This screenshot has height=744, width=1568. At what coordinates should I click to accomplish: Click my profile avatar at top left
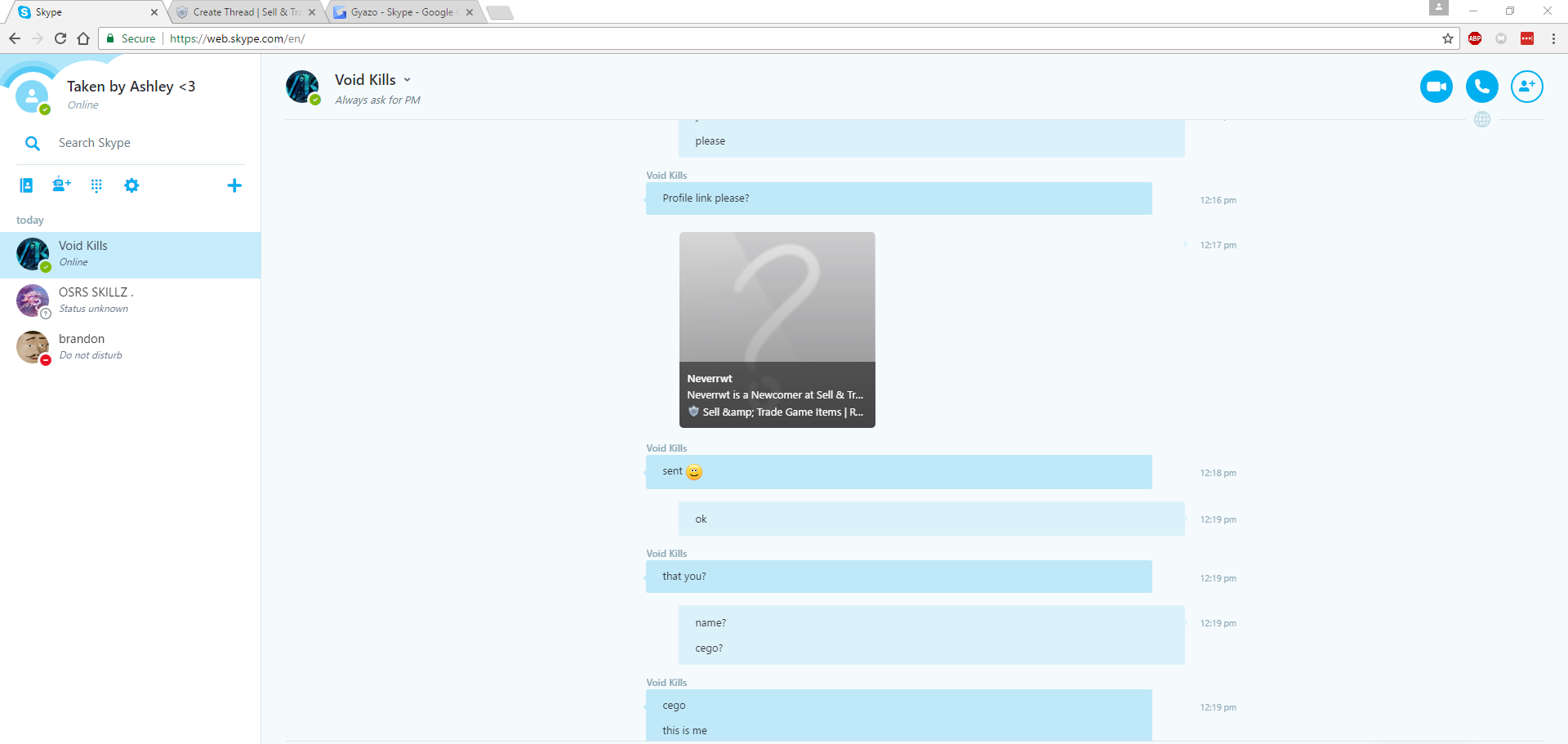(33, 96)
